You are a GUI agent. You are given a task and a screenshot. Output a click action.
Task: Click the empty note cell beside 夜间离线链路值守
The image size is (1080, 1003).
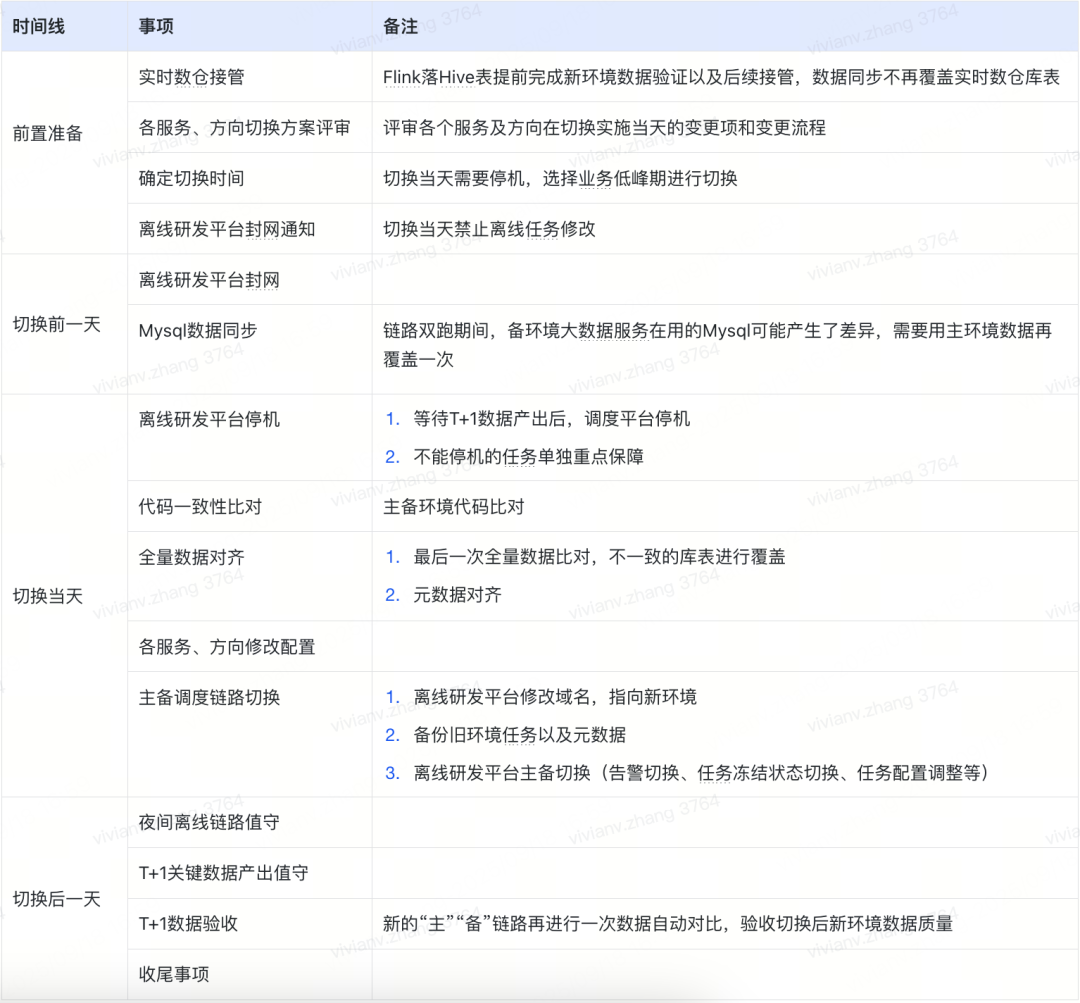(724, 823)
